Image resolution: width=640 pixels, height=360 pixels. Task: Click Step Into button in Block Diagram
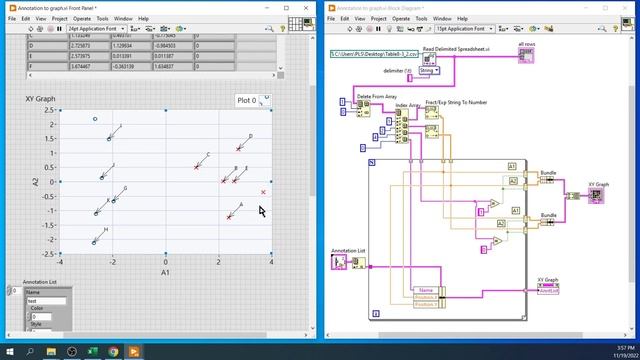click(411, 29)
